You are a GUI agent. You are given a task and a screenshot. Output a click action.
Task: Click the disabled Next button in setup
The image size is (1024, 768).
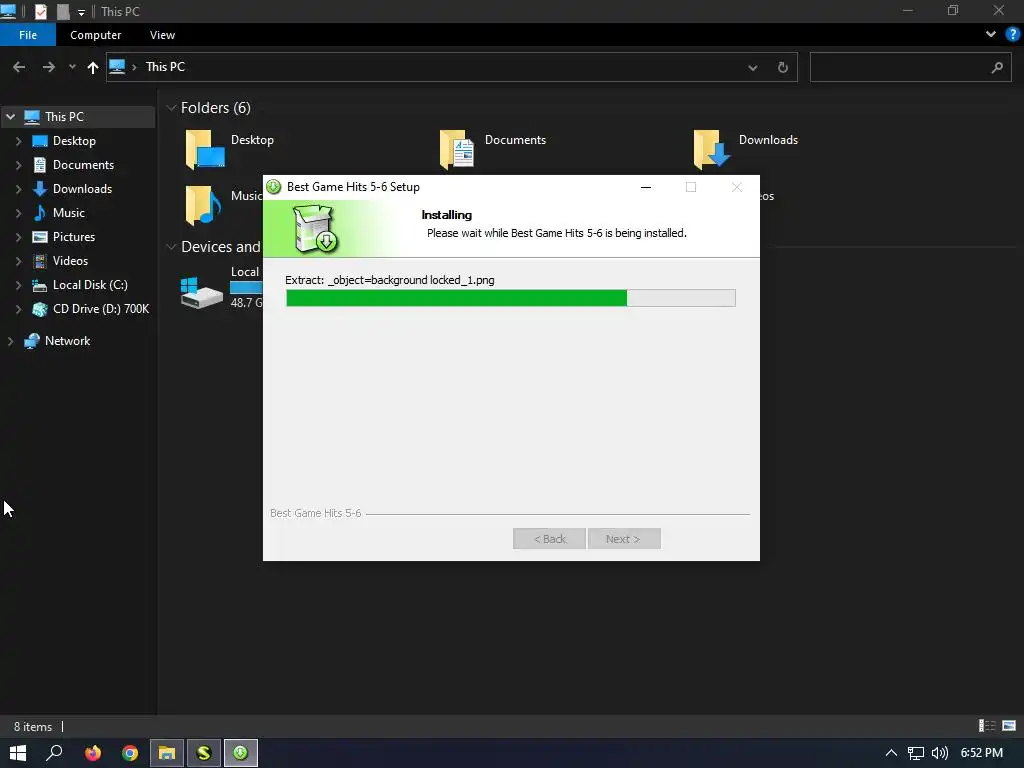[624, 539]
